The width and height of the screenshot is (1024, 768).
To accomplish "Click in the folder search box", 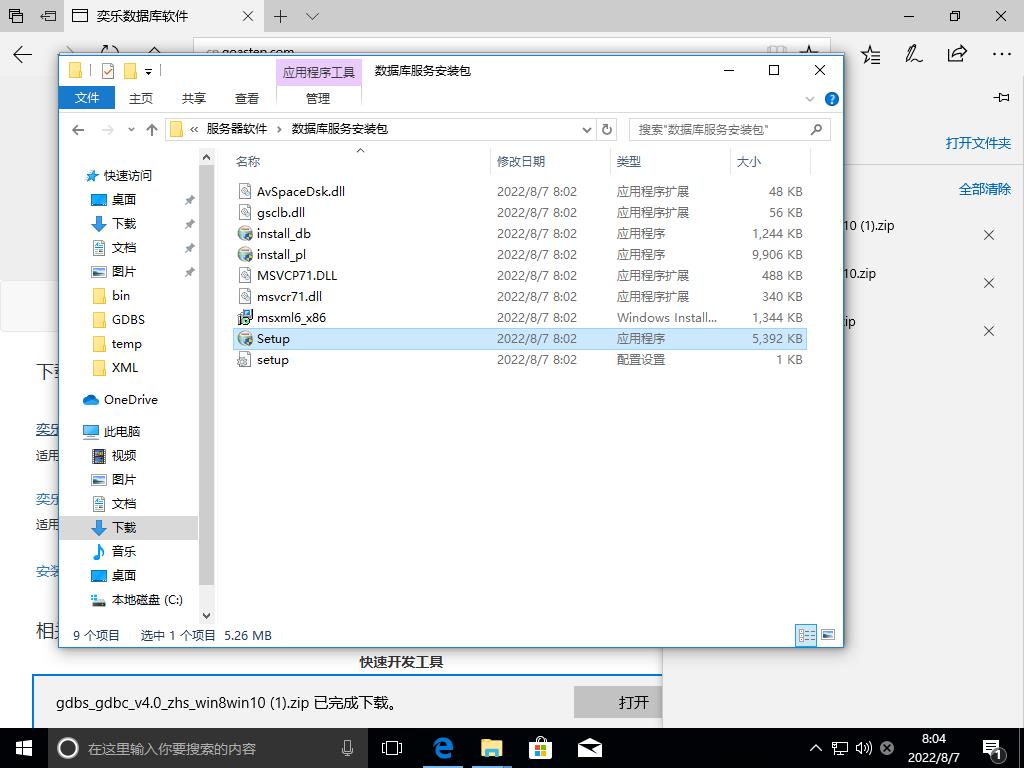I will (x=720, y=129).
